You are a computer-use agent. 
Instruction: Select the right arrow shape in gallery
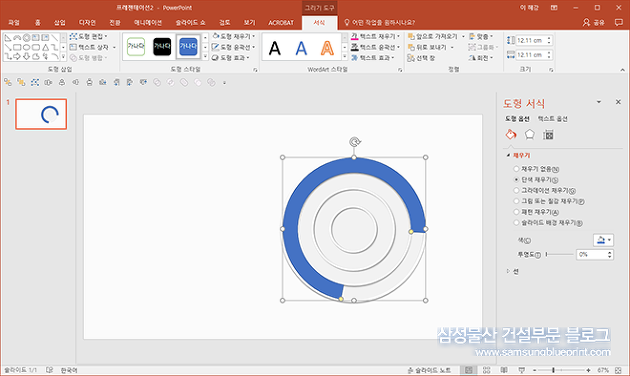[x=17, y=57]
